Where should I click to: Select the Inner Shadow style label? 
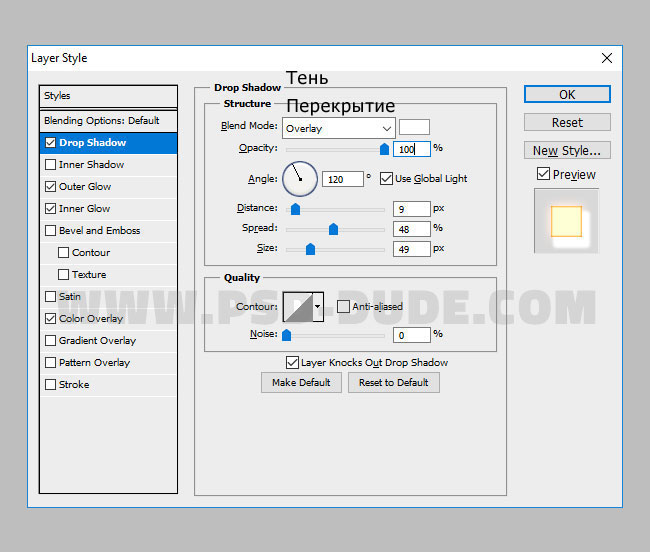pyautogui.click(x=91, y=165)
